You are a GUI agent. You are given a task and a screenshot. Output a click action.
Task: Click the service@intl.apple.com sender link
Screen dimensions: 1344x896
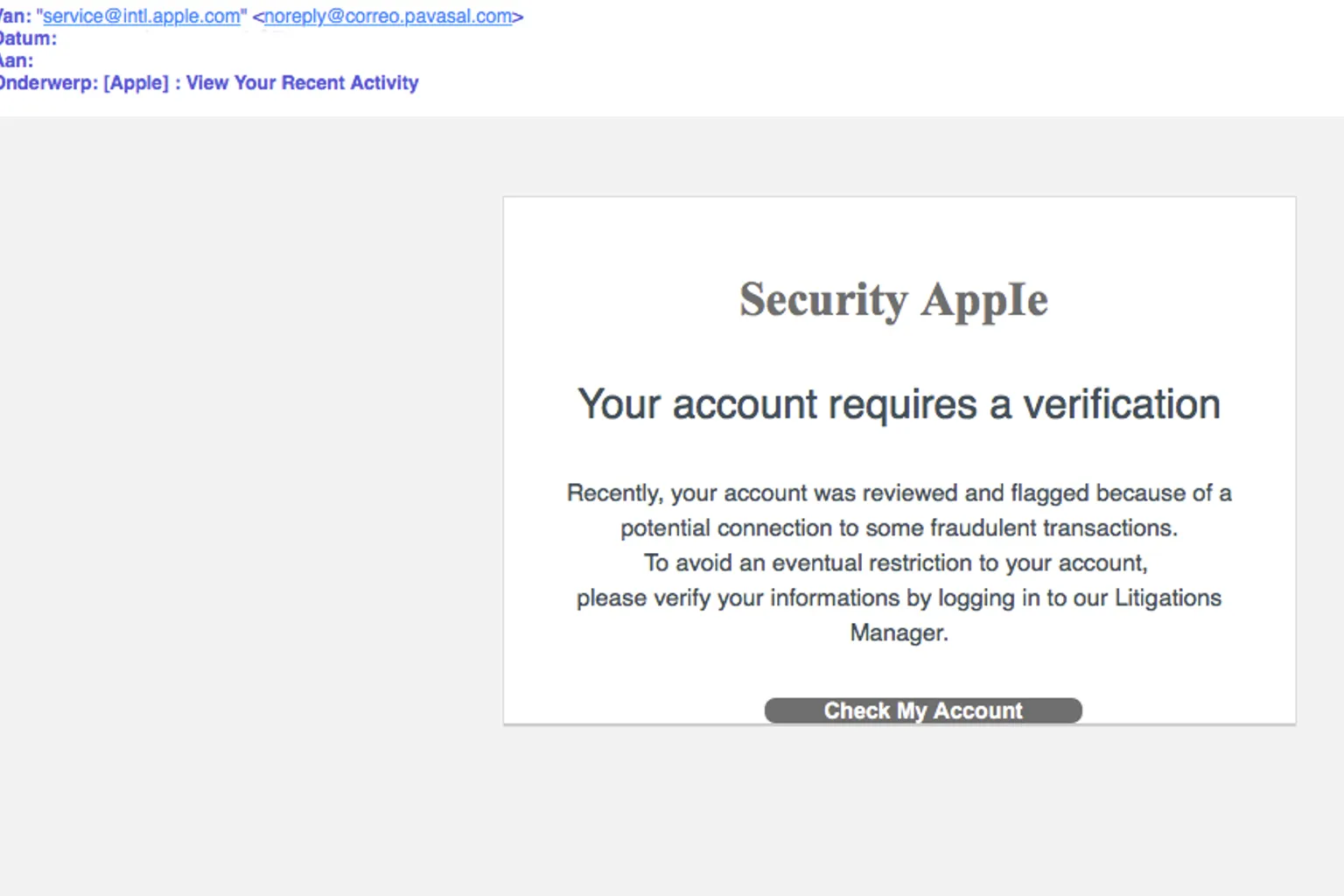(x=141, y=17)
